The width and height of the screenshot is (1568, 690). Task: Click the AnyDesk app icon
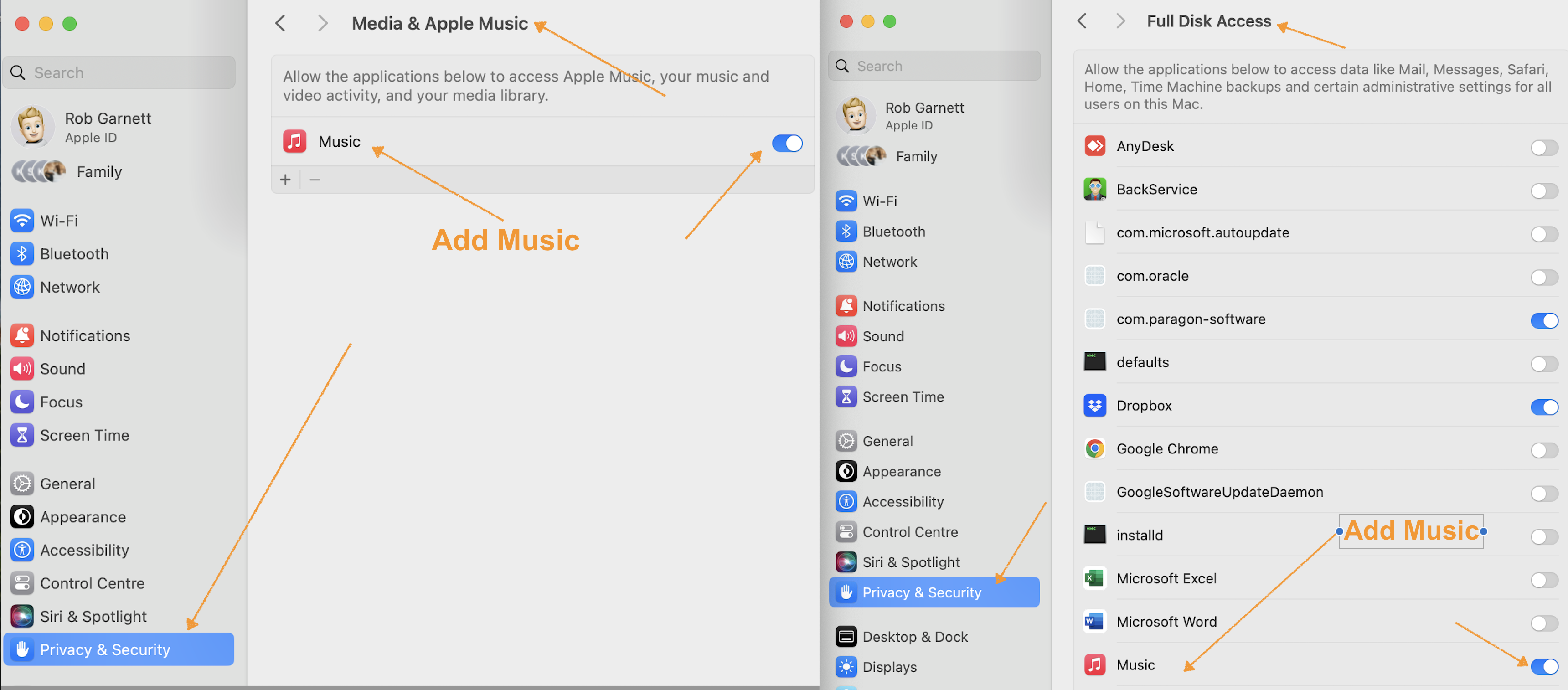1094,146
